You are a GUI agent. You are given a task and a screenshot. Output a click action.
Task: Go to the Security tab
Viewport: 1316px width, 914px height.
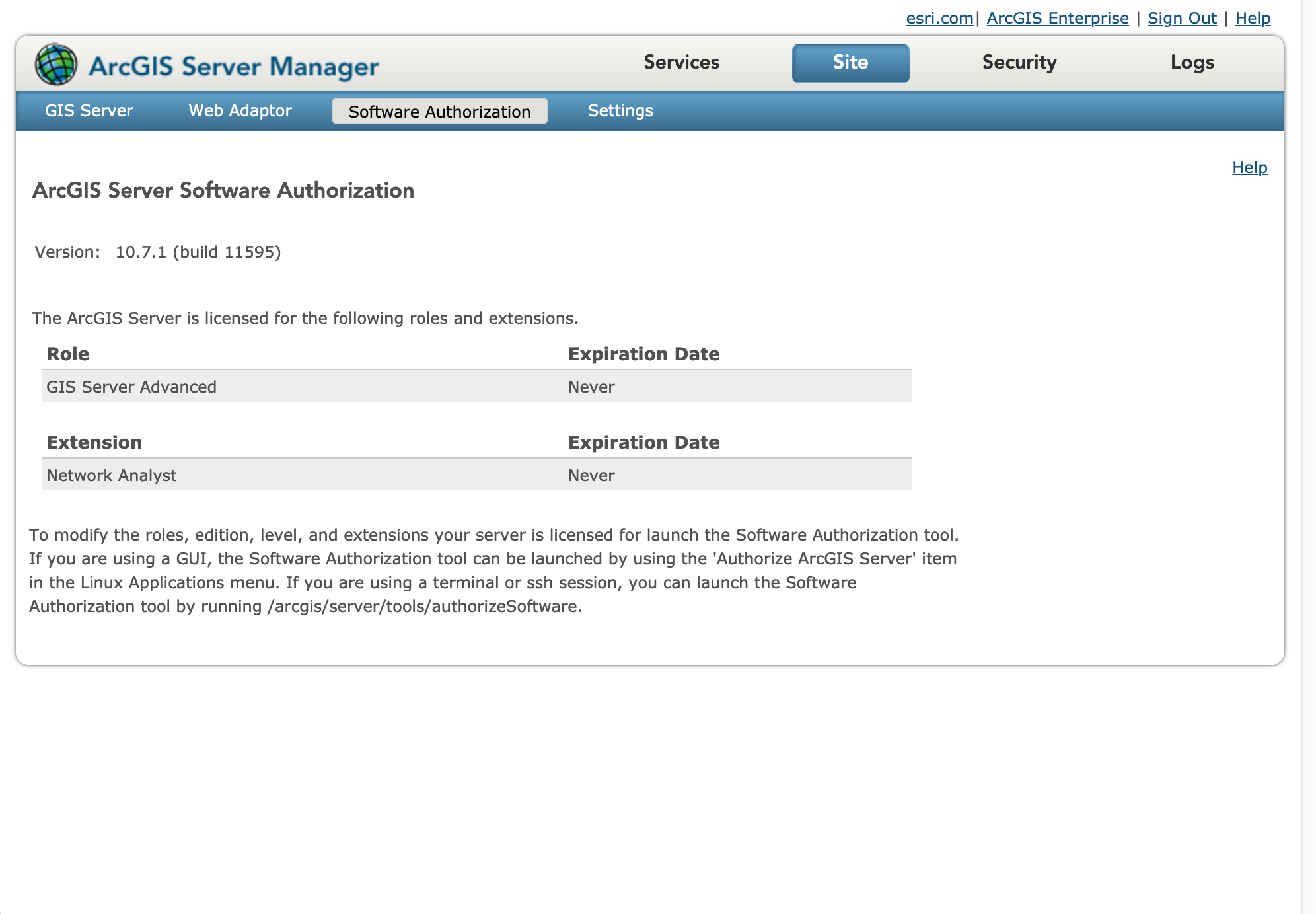click(x=1019, y=62)
